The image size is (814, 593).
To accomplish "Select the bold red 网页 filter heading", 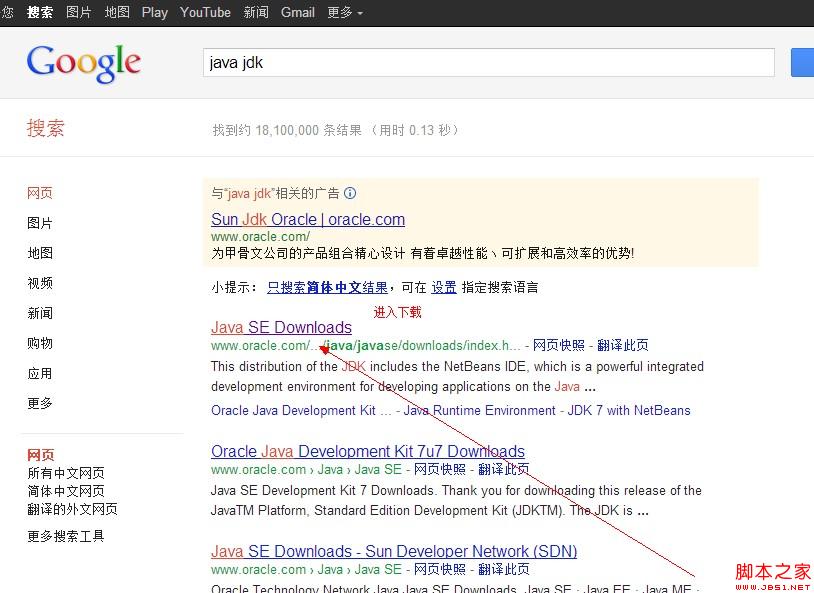I will pos(40,455).
